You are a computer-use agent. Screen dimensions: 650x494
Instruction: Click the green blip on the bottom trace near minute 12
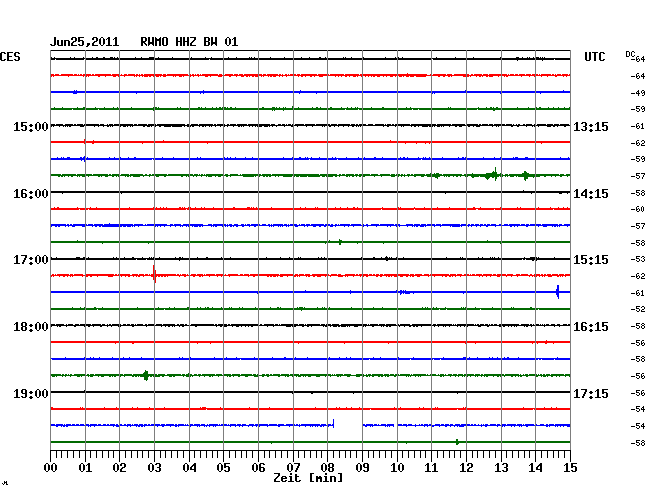click(x=457, y=442)
